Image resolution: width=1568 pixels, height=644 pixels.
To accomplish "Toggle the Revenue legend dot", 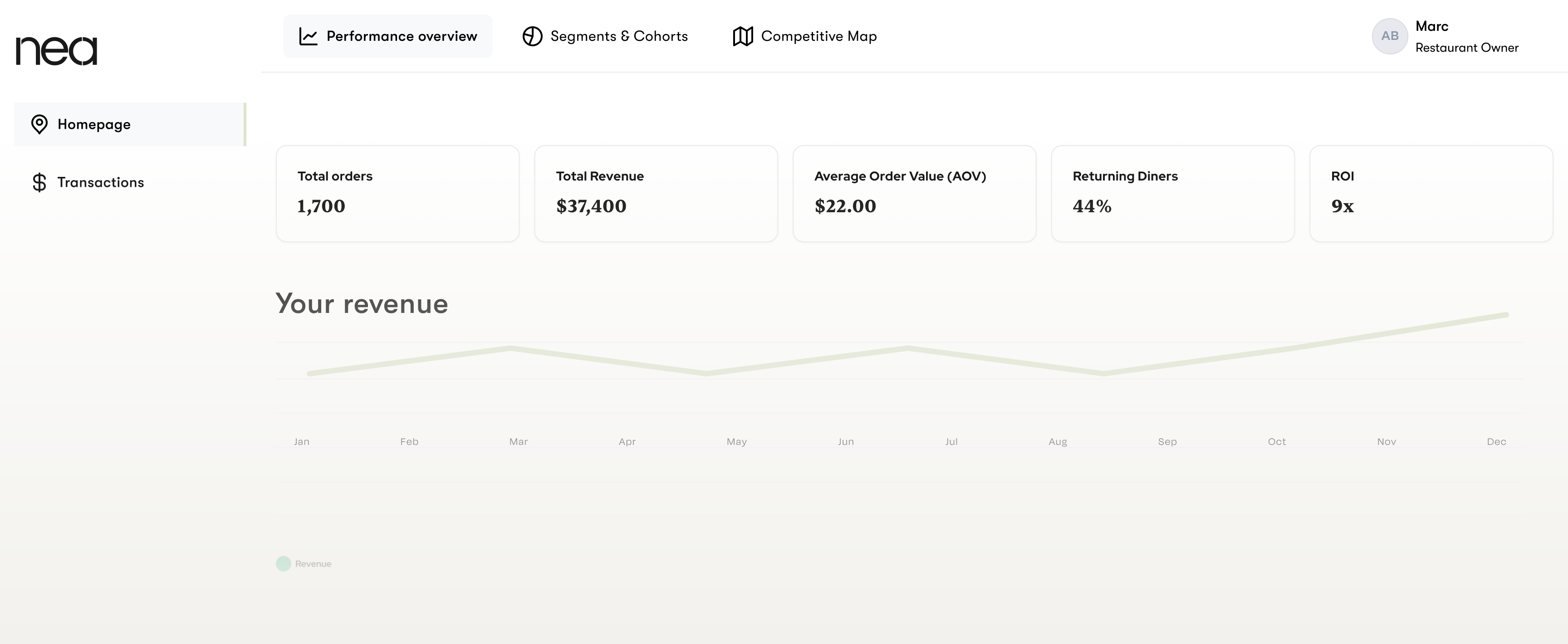I will click(284, 564).
